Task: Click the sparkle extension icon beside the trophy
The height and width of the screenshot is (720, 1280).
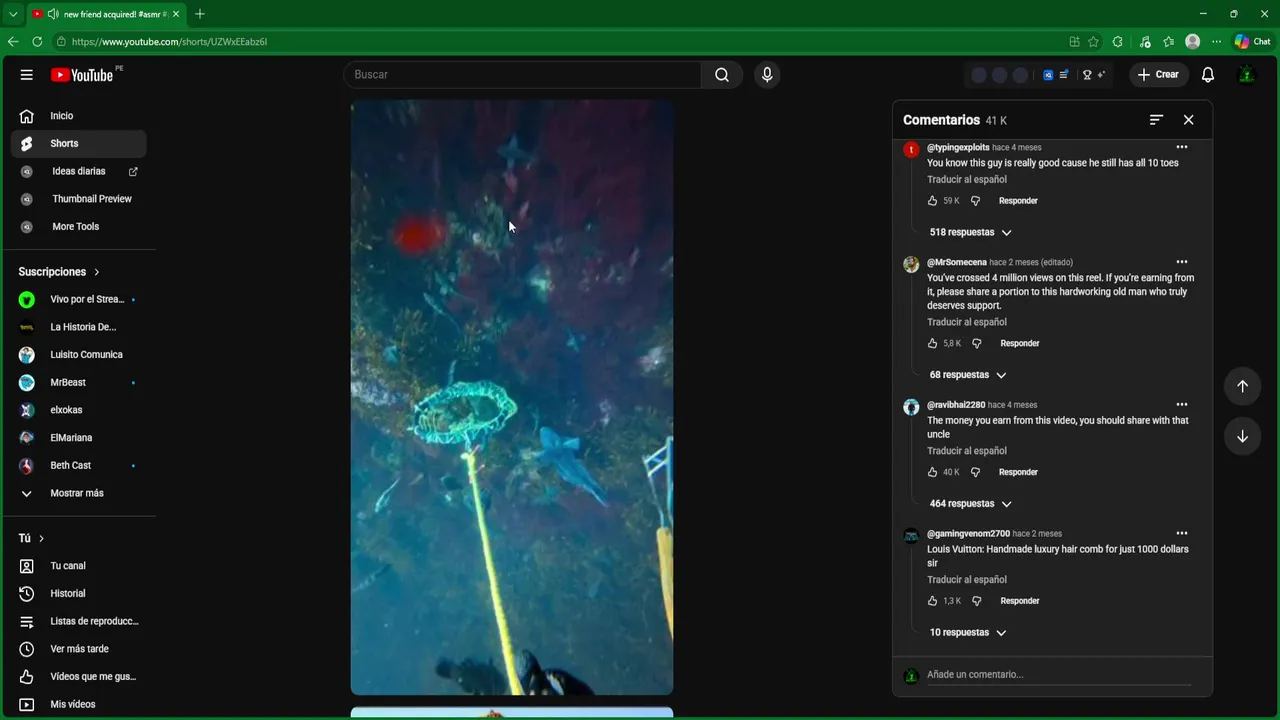Action: click(x=1101, y=75)
